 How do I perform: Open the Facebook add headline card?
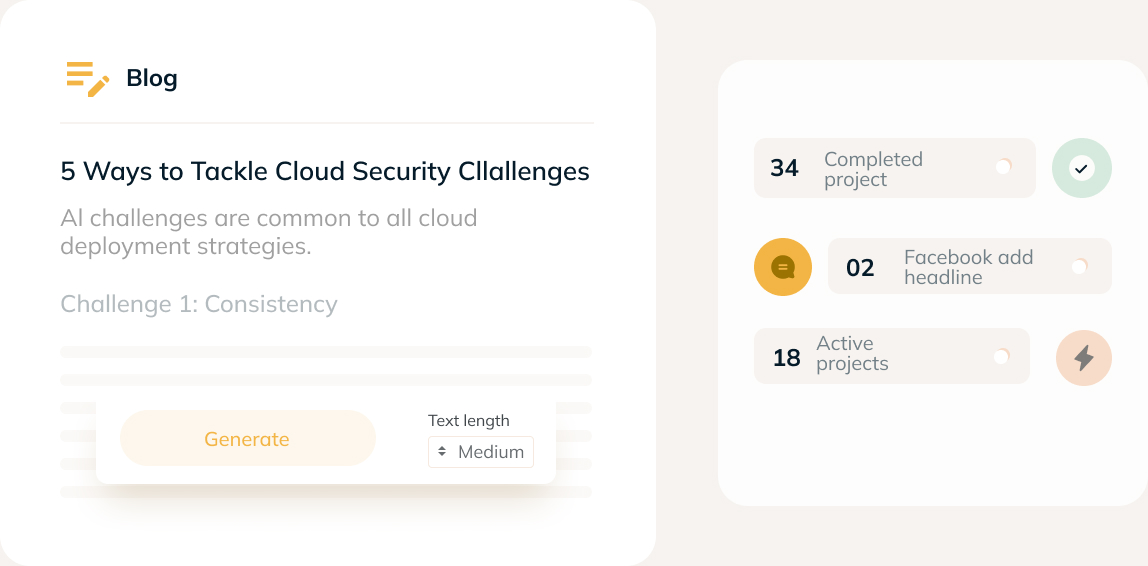[x=969, y=266]
